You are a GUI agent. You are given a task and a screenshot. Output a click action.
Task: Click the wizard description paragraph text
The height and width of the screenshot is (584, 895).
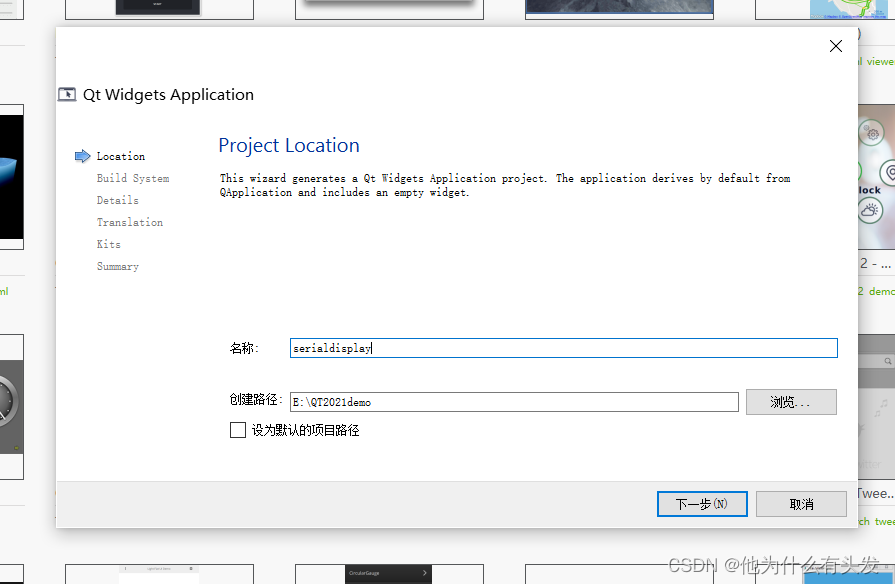pyautogui.click(x=505, y=185)
